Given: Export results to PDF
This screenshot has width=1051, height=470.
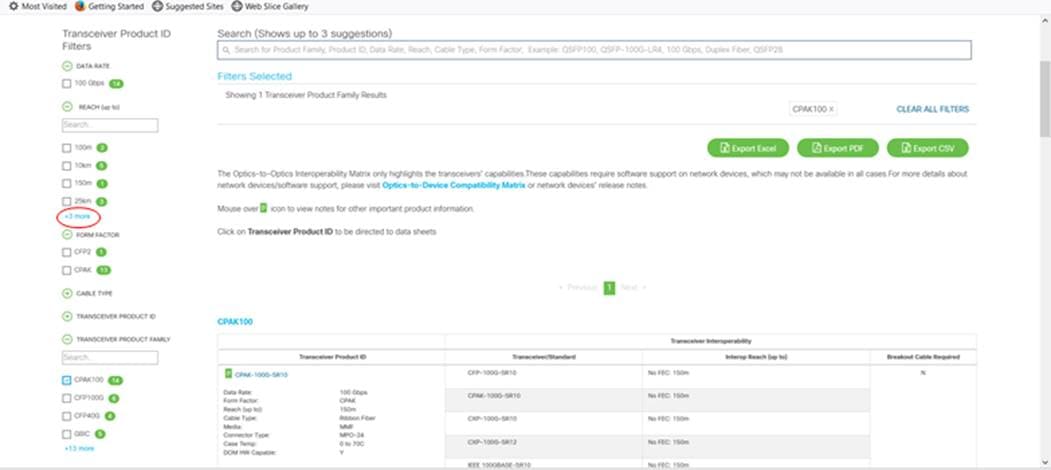Looking at the screenshot, I should tap(838, 148).
